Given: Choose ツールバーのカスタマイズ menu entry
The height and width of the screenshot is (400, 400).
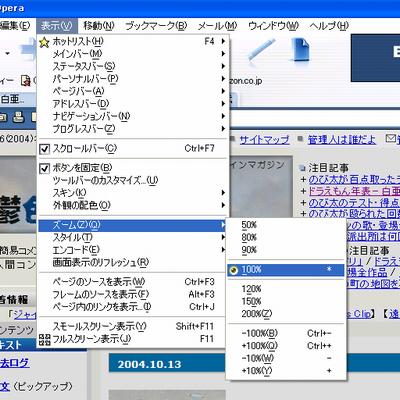Looking at the screenshot, I should point(133,180).
